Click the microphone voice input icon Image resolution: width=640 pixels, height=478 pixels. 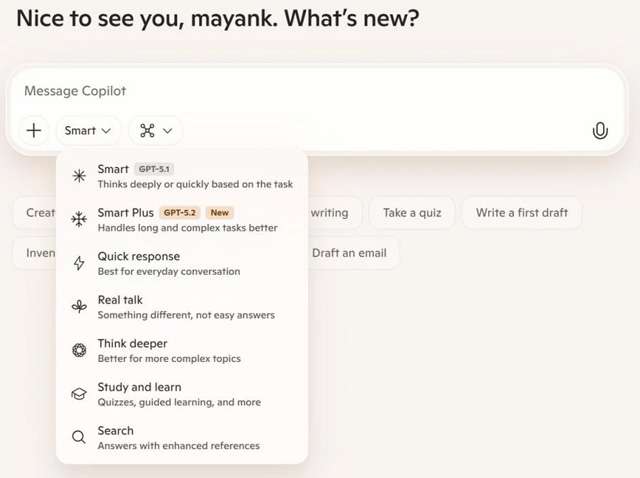(600, 130)
